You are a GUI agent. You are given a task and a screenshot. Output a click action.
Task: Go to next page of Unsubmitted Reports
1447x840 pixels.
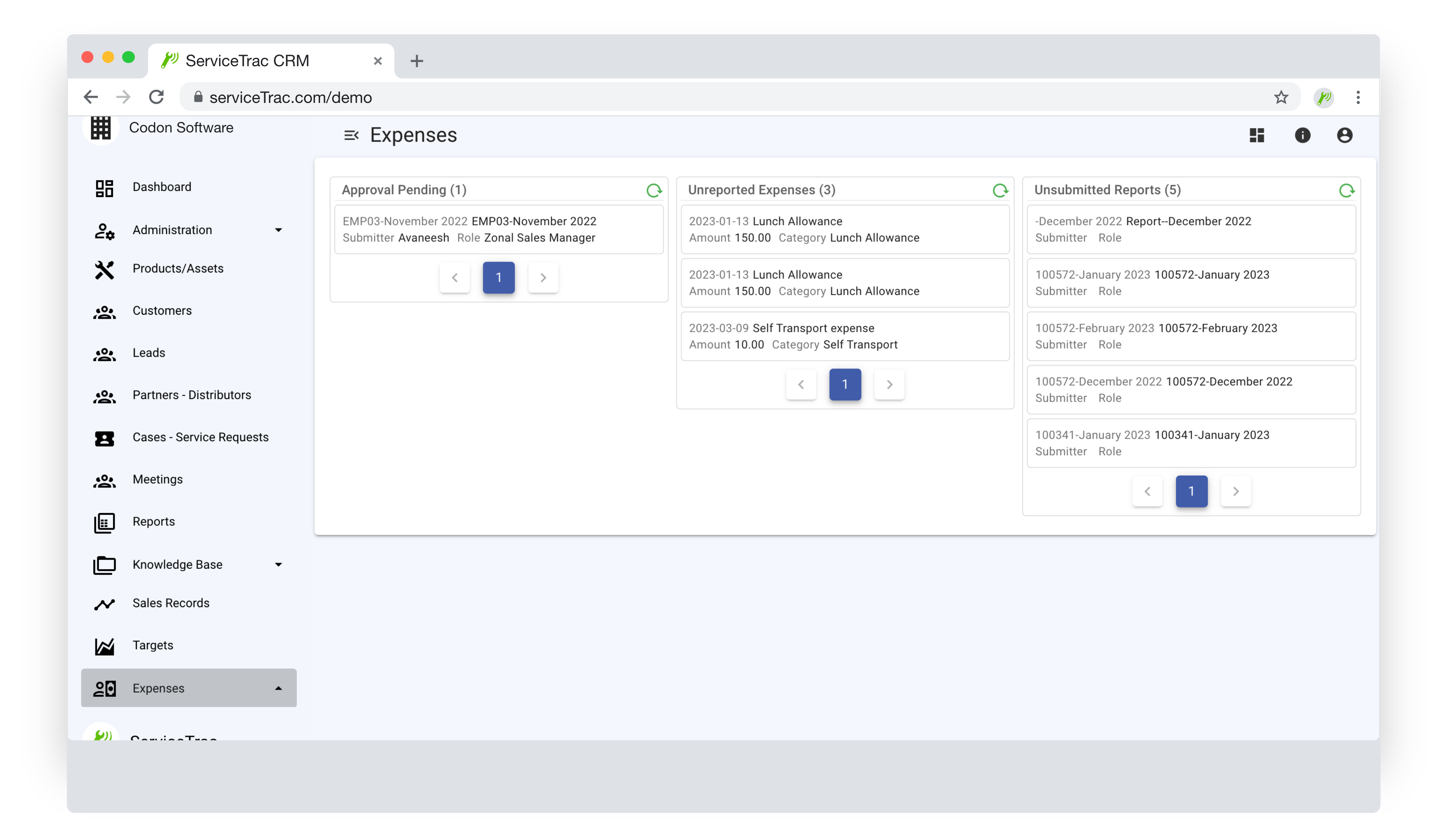(x=1235, y=491)
